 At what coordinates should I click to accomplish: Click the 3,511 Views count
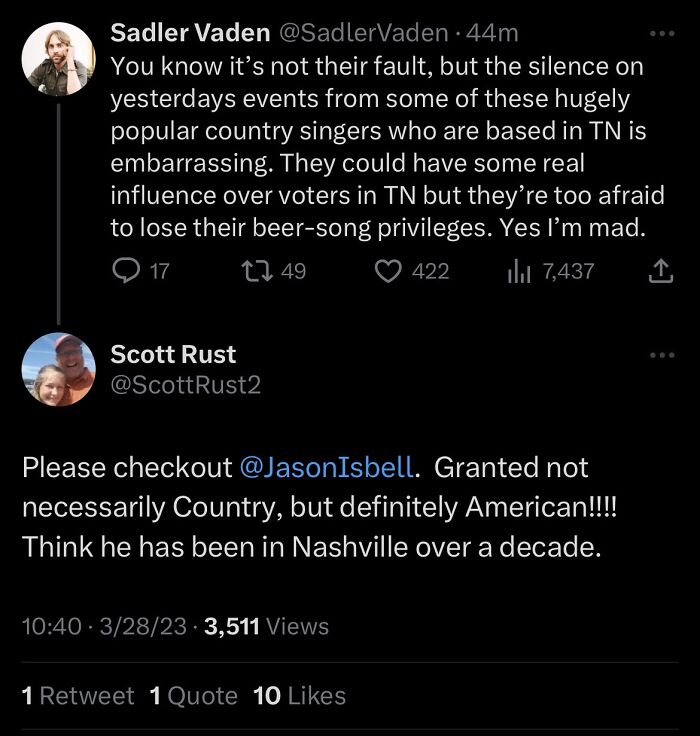tap(266, 626)
